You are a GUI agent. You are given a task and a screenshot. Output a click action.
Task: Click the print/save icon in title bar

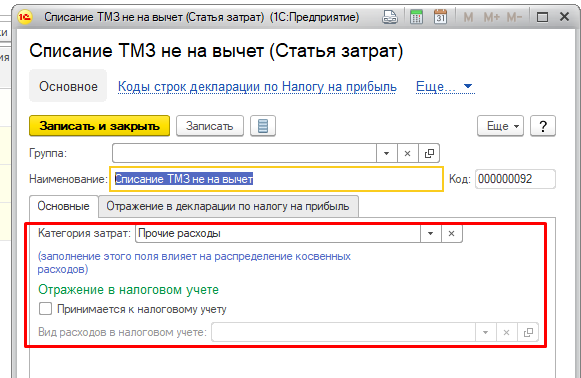(390, 17)
